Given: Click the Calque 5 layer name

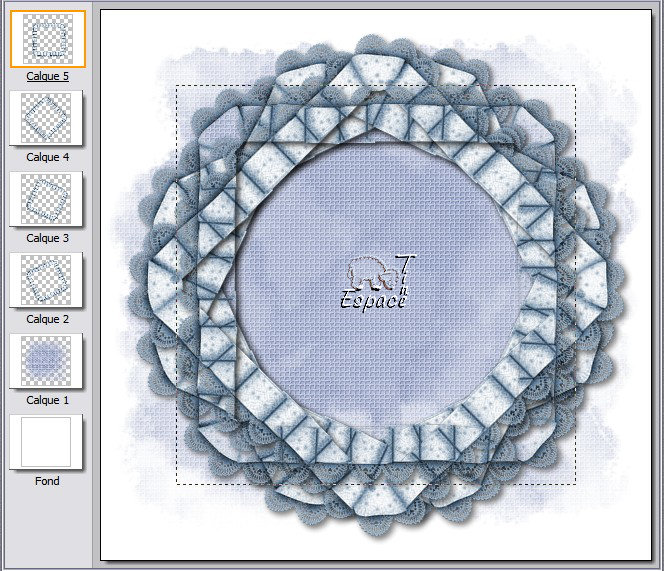Looking at the screenshot, I should click(x=47, y=76).
